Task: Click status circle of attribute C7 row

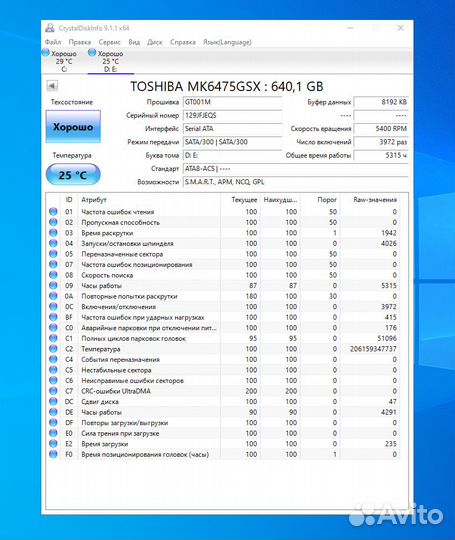Action: point(53,391)
